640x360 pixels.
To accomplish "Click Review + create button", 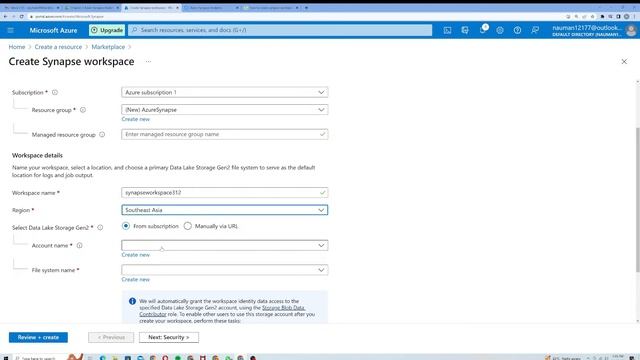I will click(x=38, y=337).
